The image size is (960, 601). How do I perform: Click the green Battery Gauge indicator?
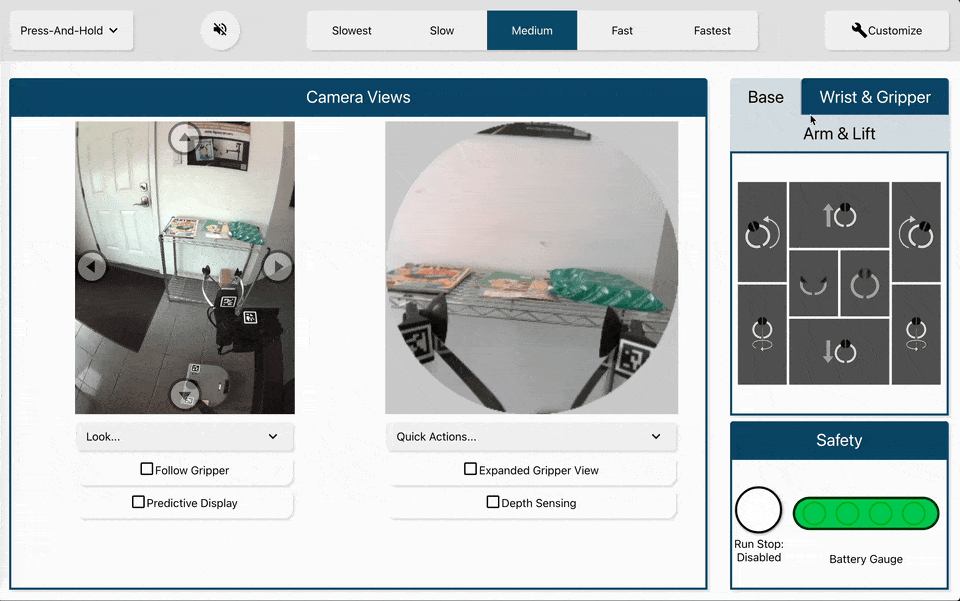tap(866, 513)
